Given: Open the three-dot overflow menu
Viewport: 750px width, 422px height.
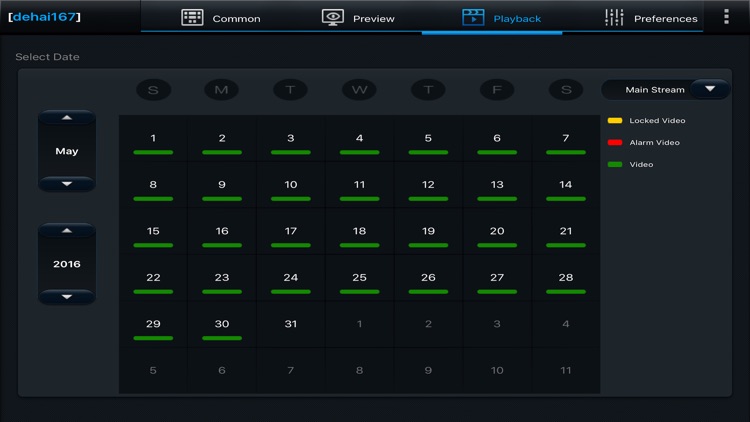Looking at the screenshot, I should coord(726,17).
